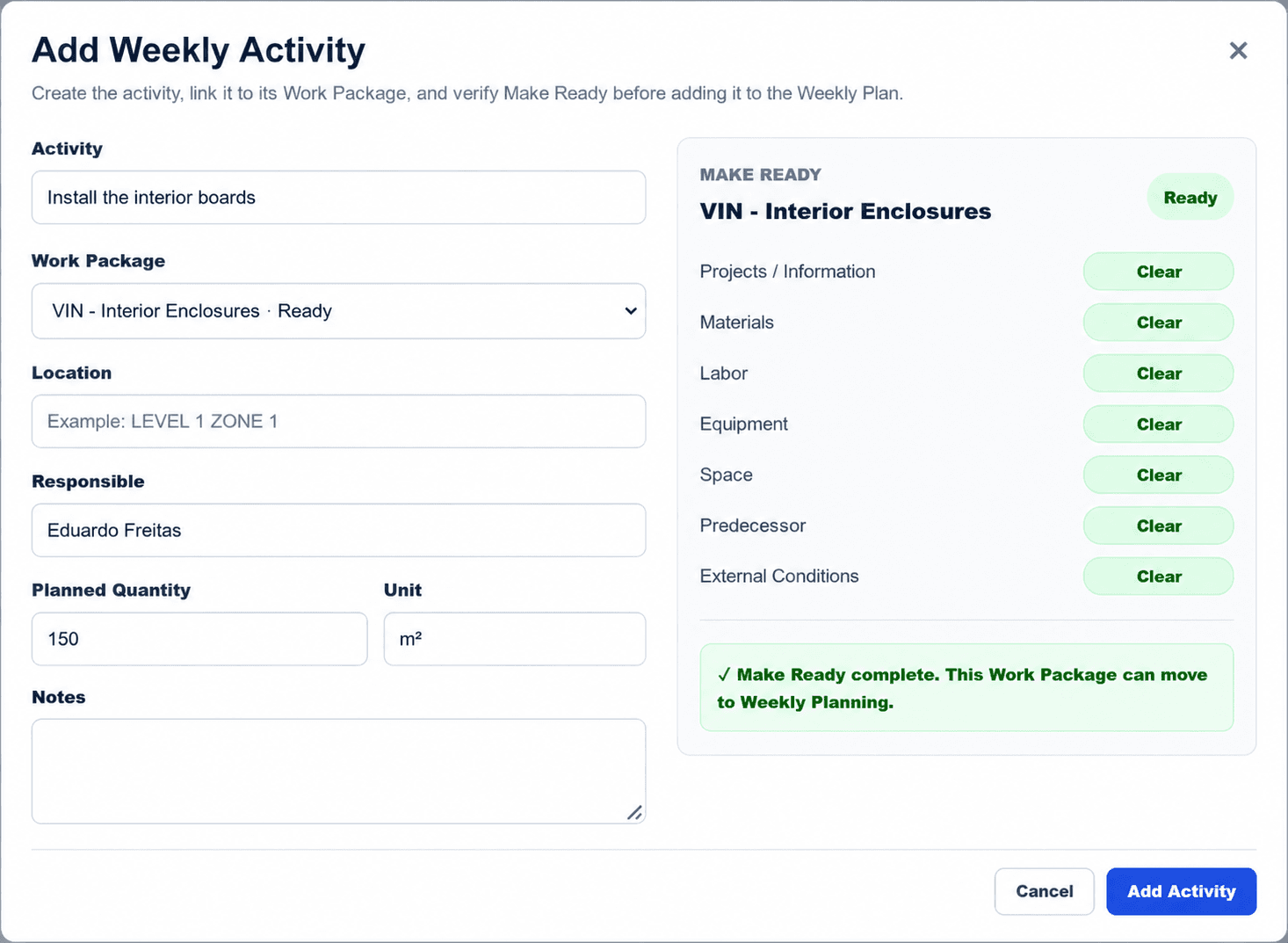Click the VIN - Interior Enclosures heading

pyautogui.click(x=845, y=212)
